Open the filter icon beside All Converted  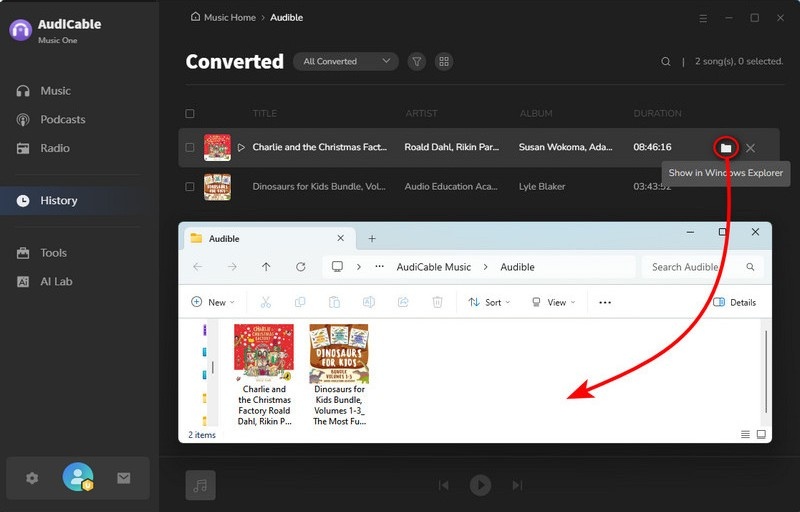[x=417, y=61]
